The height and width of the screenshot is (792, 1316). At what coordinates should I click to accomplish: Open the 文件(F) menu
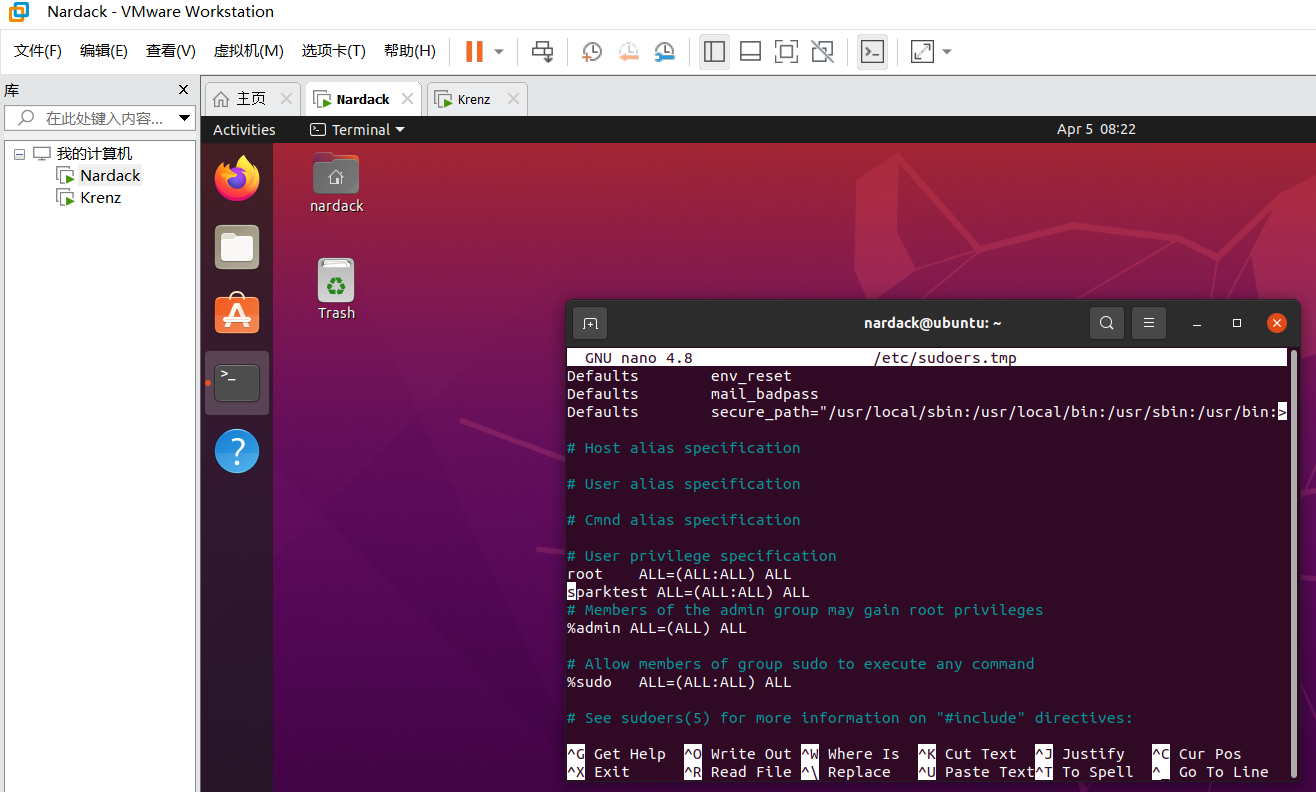click(x=38, y=51)
